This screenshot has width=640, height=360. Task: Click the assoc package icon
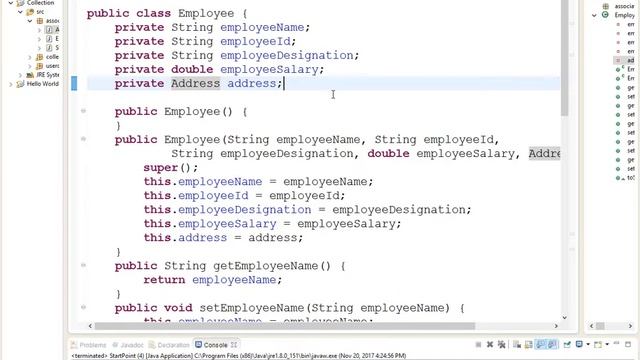click(40, 21)
